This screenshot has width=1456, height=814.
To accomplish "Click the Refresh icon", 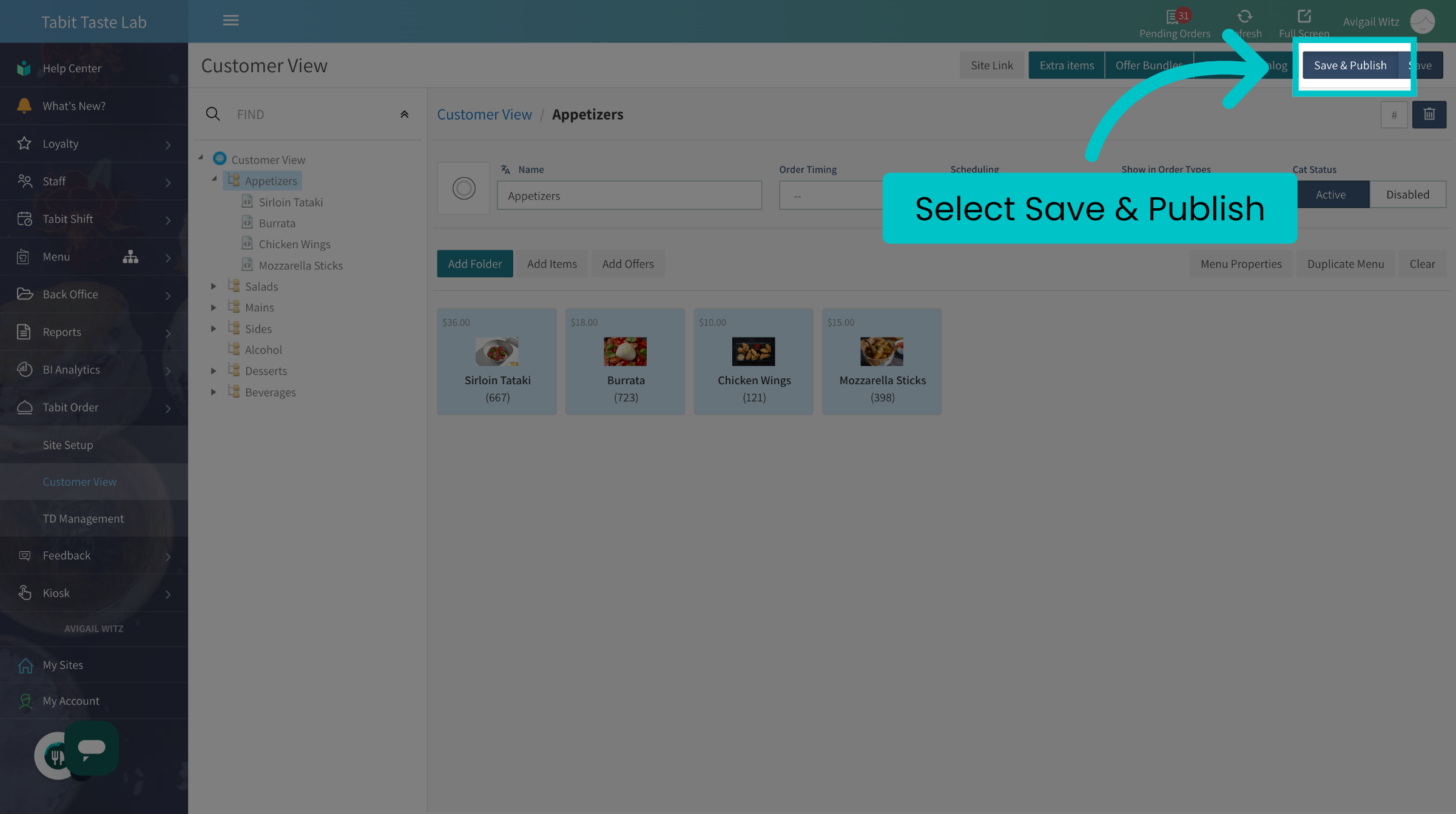I will click(x=1245, y=16).
